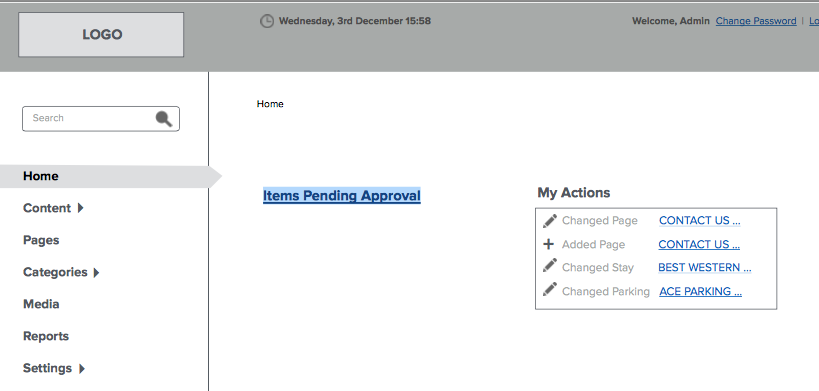Image resolution: width=819 pixels, height=391 pixels.
Task: Open the ACE PARKING link
Action: tap(700, 291)
